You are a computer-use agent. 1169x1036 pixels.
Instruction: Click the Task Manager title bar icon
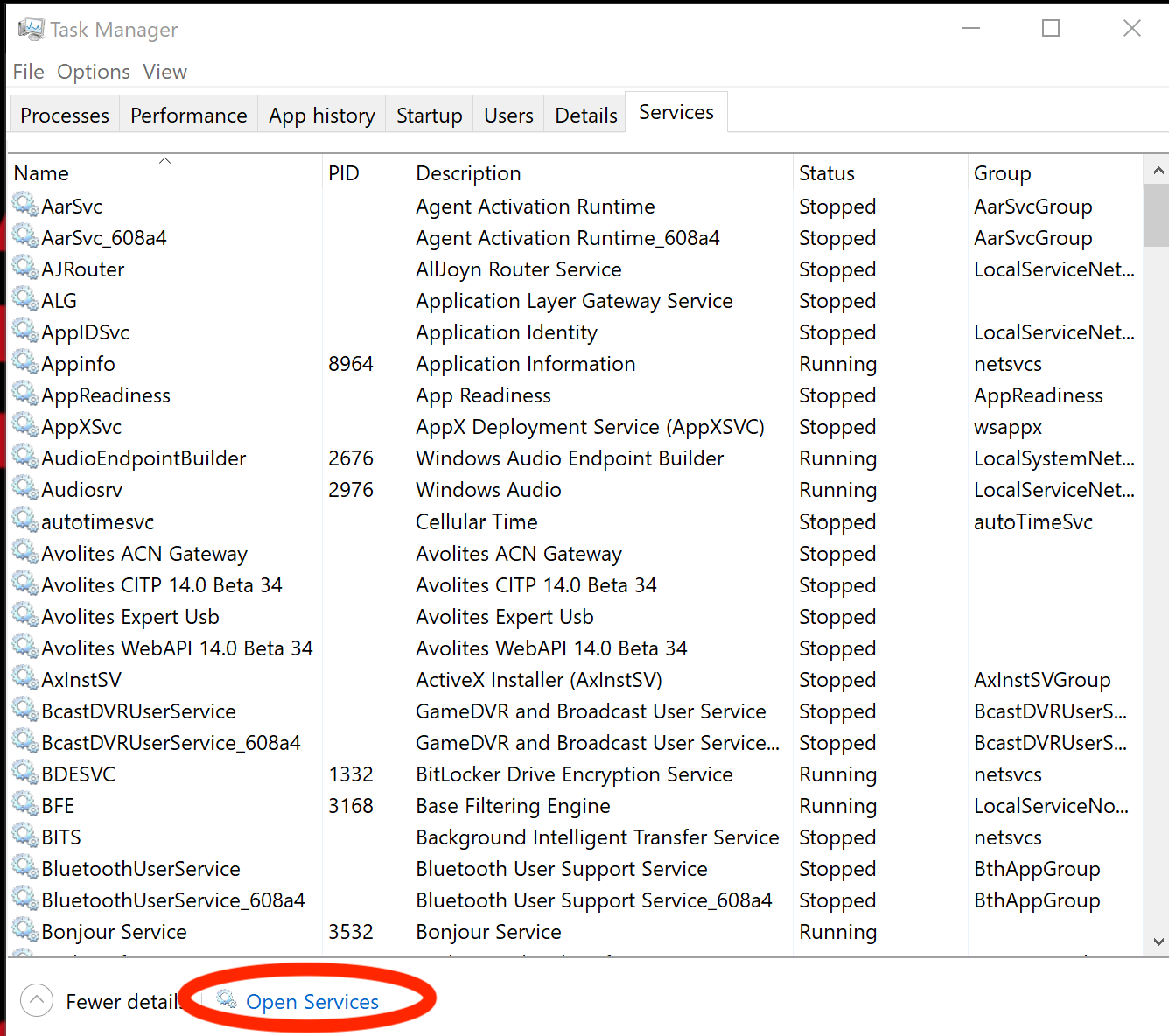click(31, 29)
